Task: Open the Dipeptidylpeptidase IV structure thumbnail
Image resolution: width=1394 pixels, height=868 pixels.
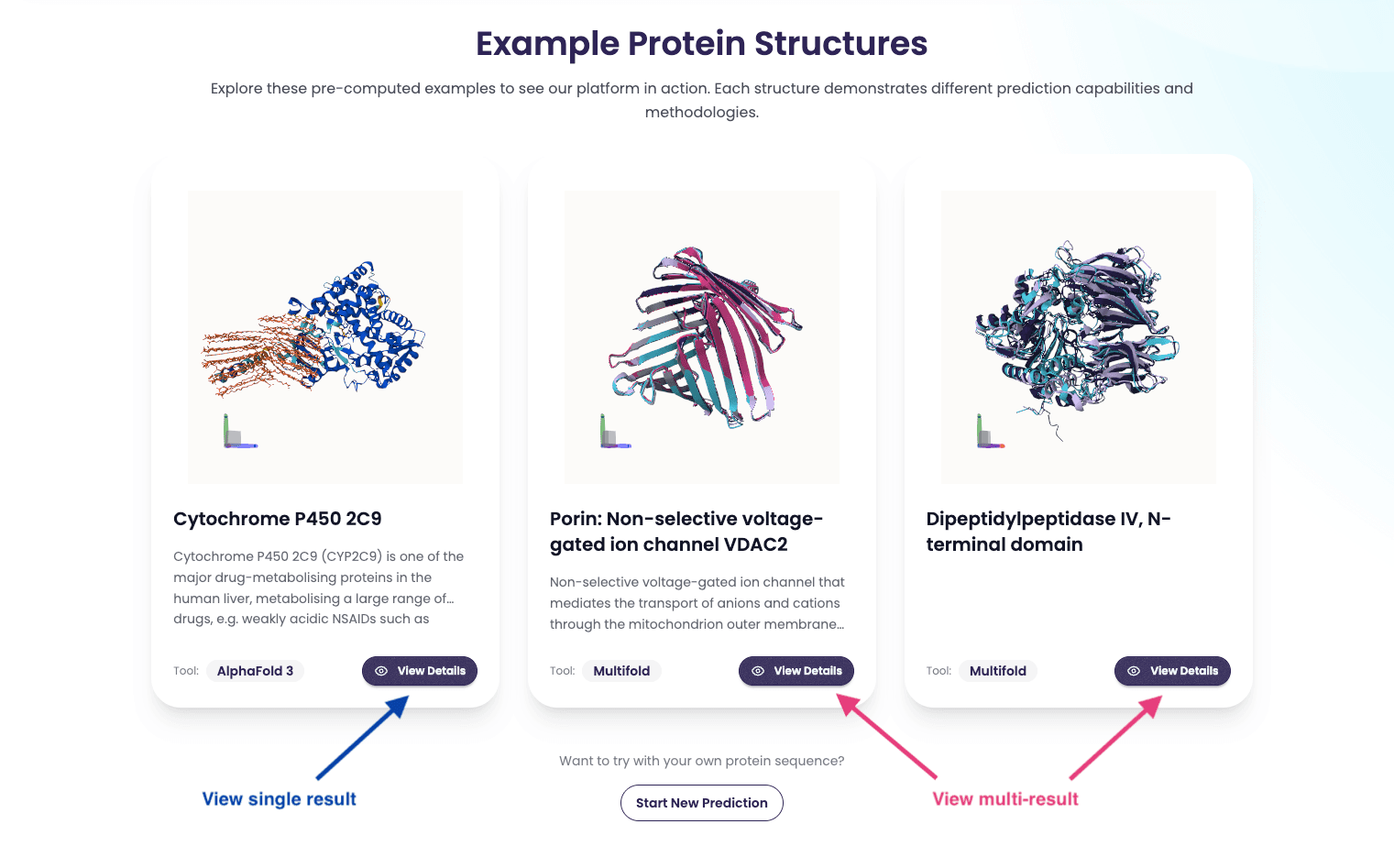Action: click(1078, 336)
